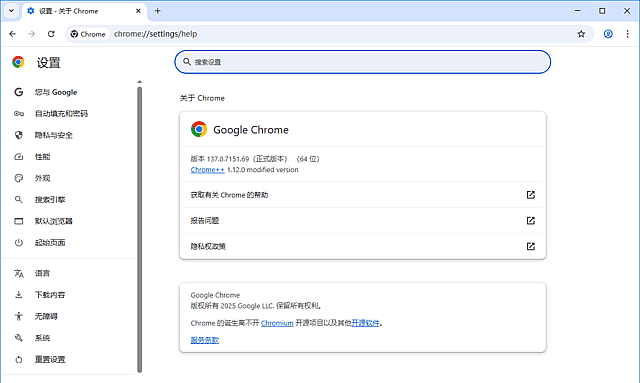Click the speedometer performance icon

(x=19, y=157)
